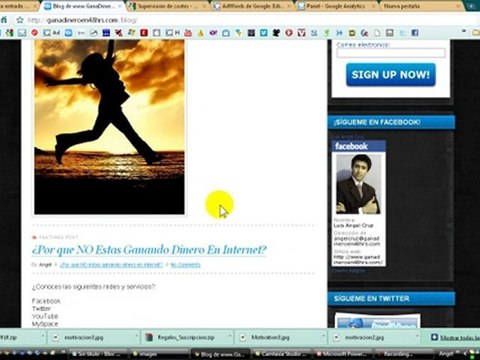The height and width of the screenshot is (360, 480).
Task: Open the ¿Por que NO Estas Ganando Dinero post title
Action: (x=149, y=250)
